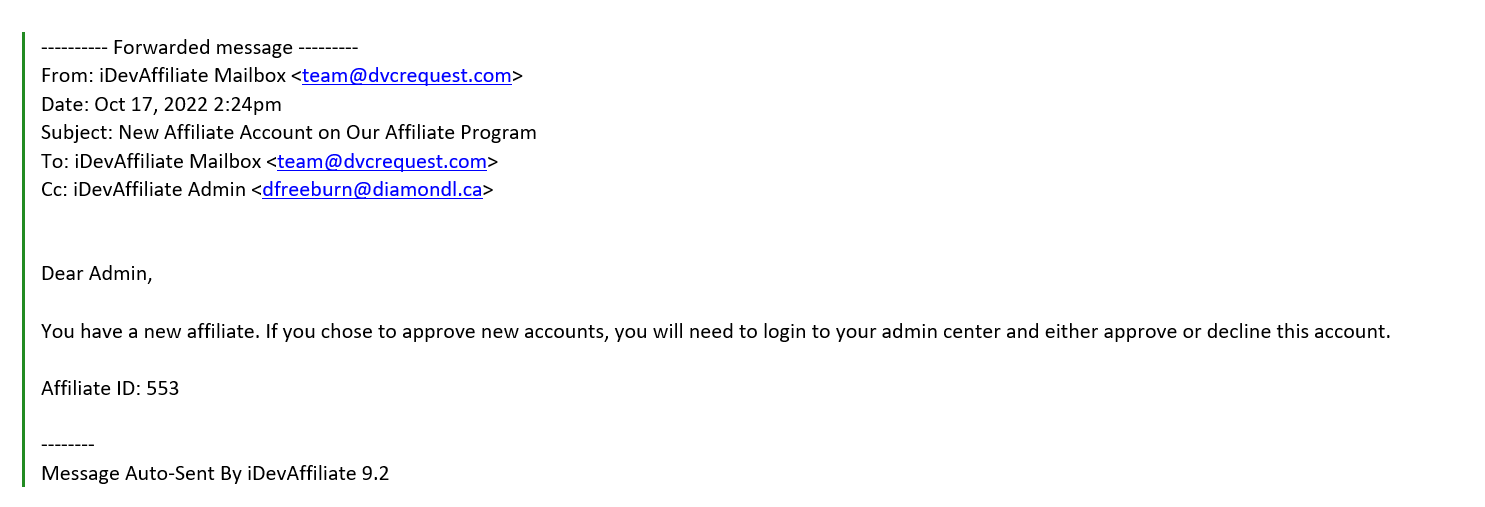Click the affiliate number 553

(163, 388)
